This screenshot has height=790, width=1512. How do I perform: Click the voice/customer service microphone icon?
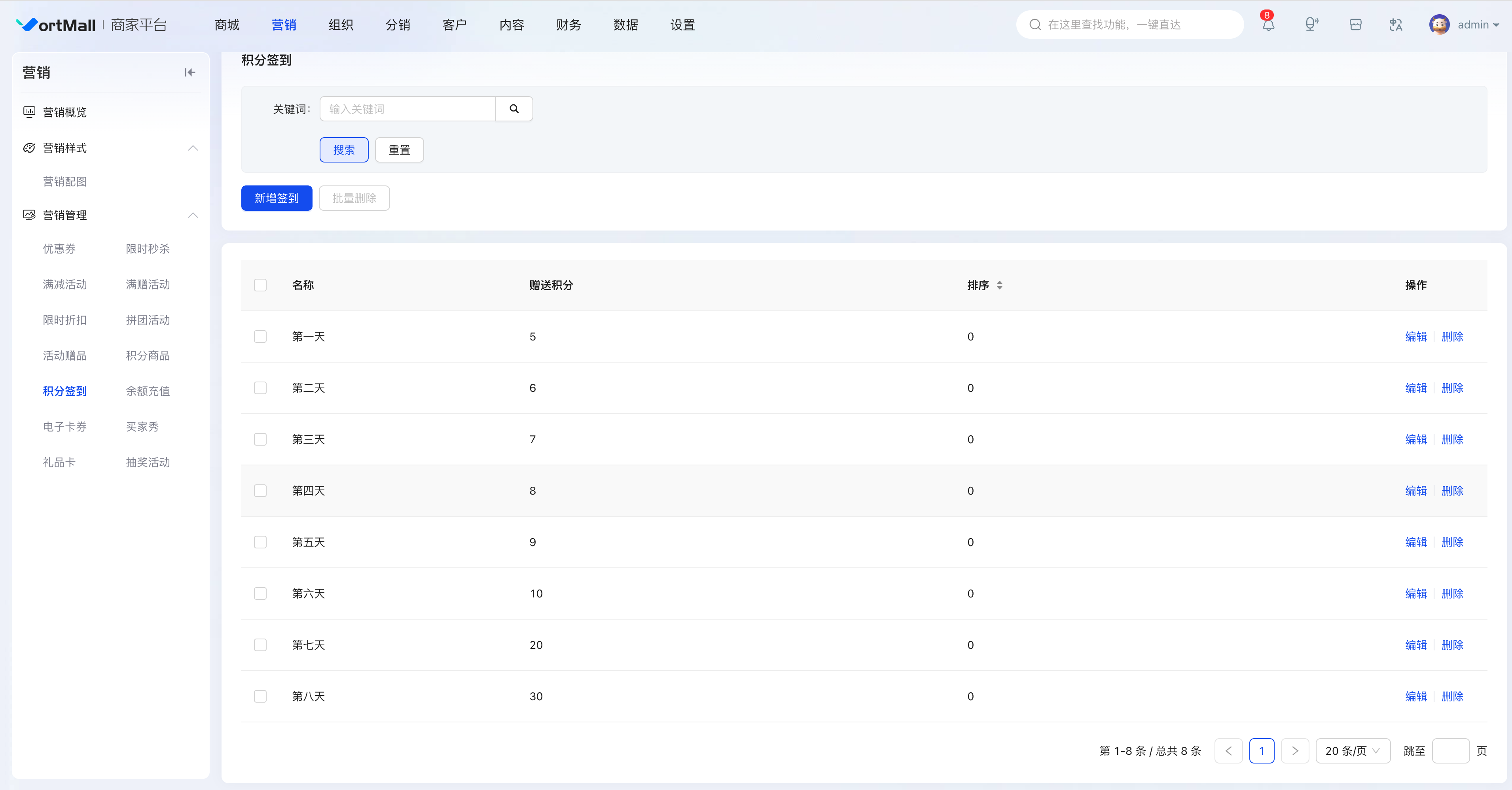pos(1311,25)
